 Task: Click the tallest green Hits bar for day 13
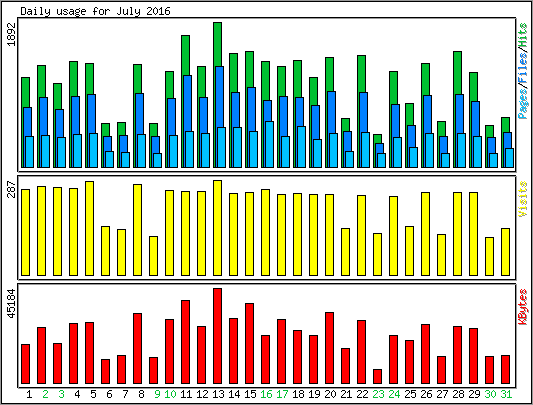pyautogui.click(x=218, y=44)
